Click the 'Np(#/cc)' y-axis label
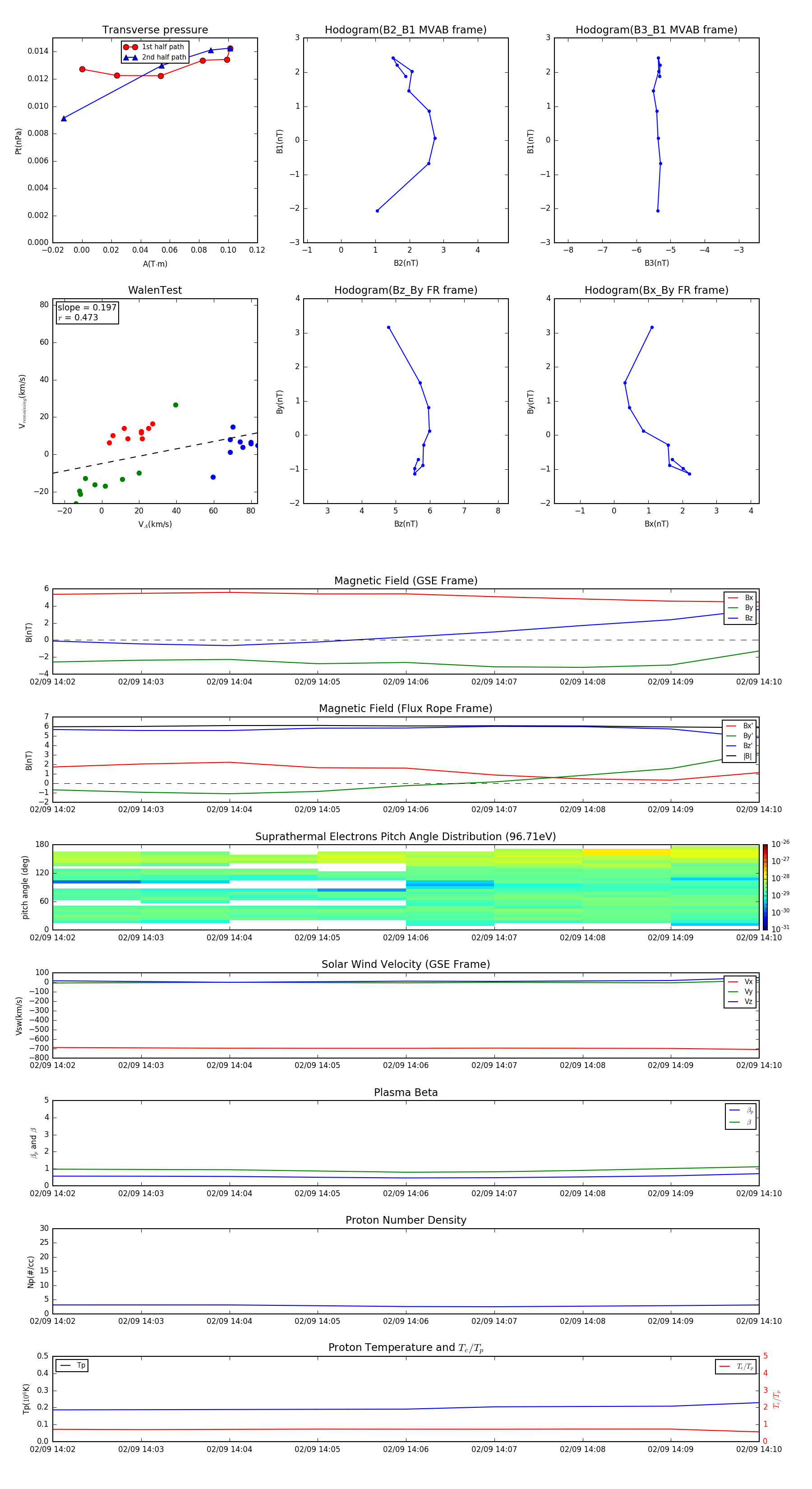Image resolution: width=812 pixels, height=1489 pixels. [31, 1271]
